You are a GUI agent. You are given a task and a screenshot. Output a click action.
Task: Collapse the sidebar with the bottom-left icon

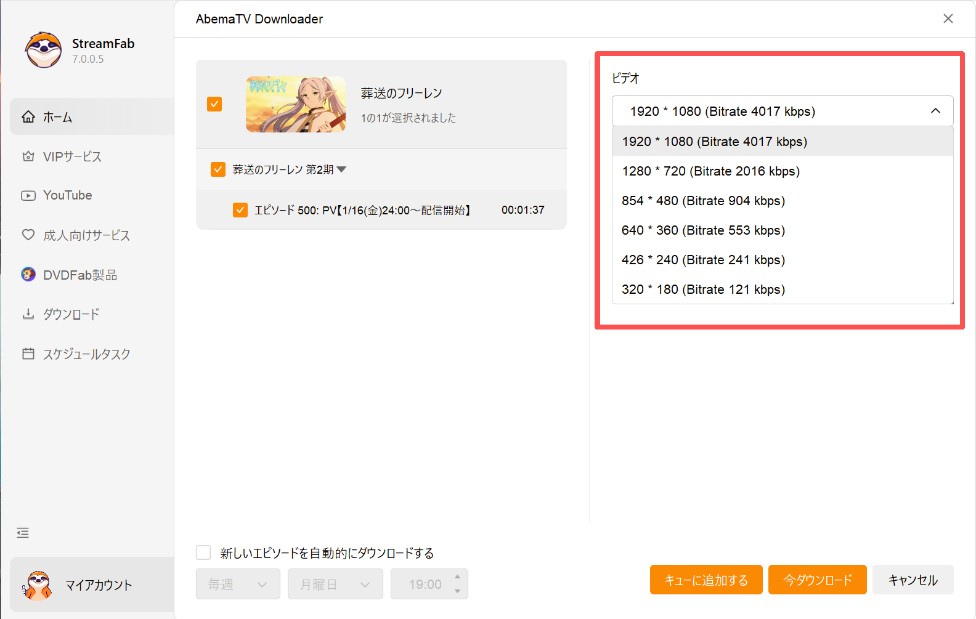[22, 533]
